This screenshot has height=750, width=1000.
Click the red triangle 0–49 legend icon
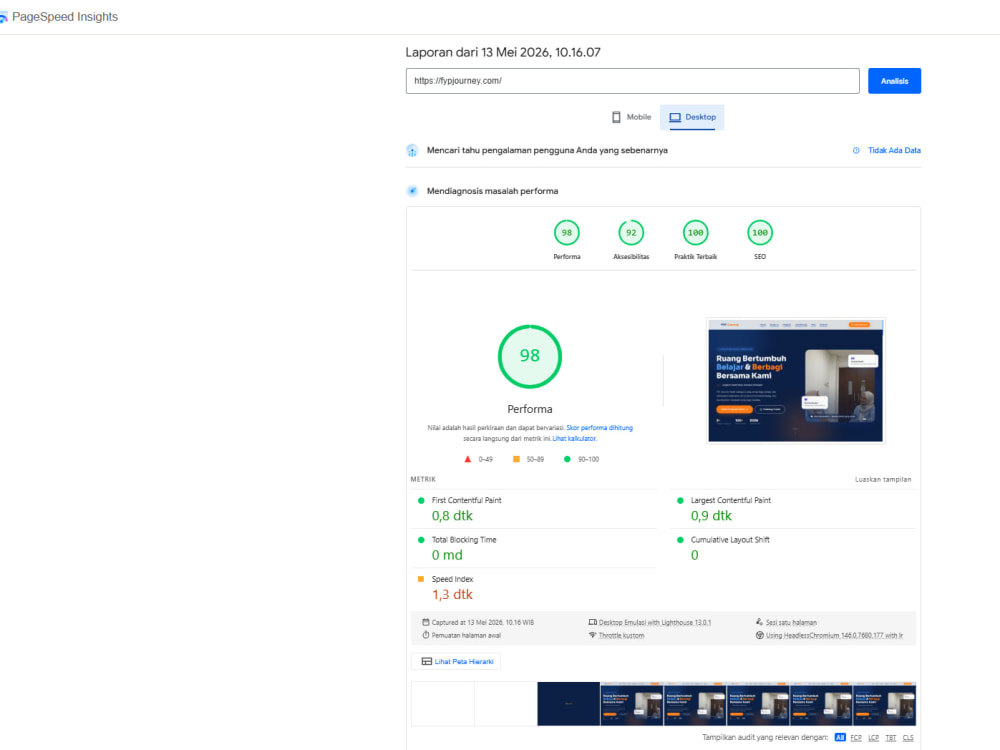click(467, 459)
